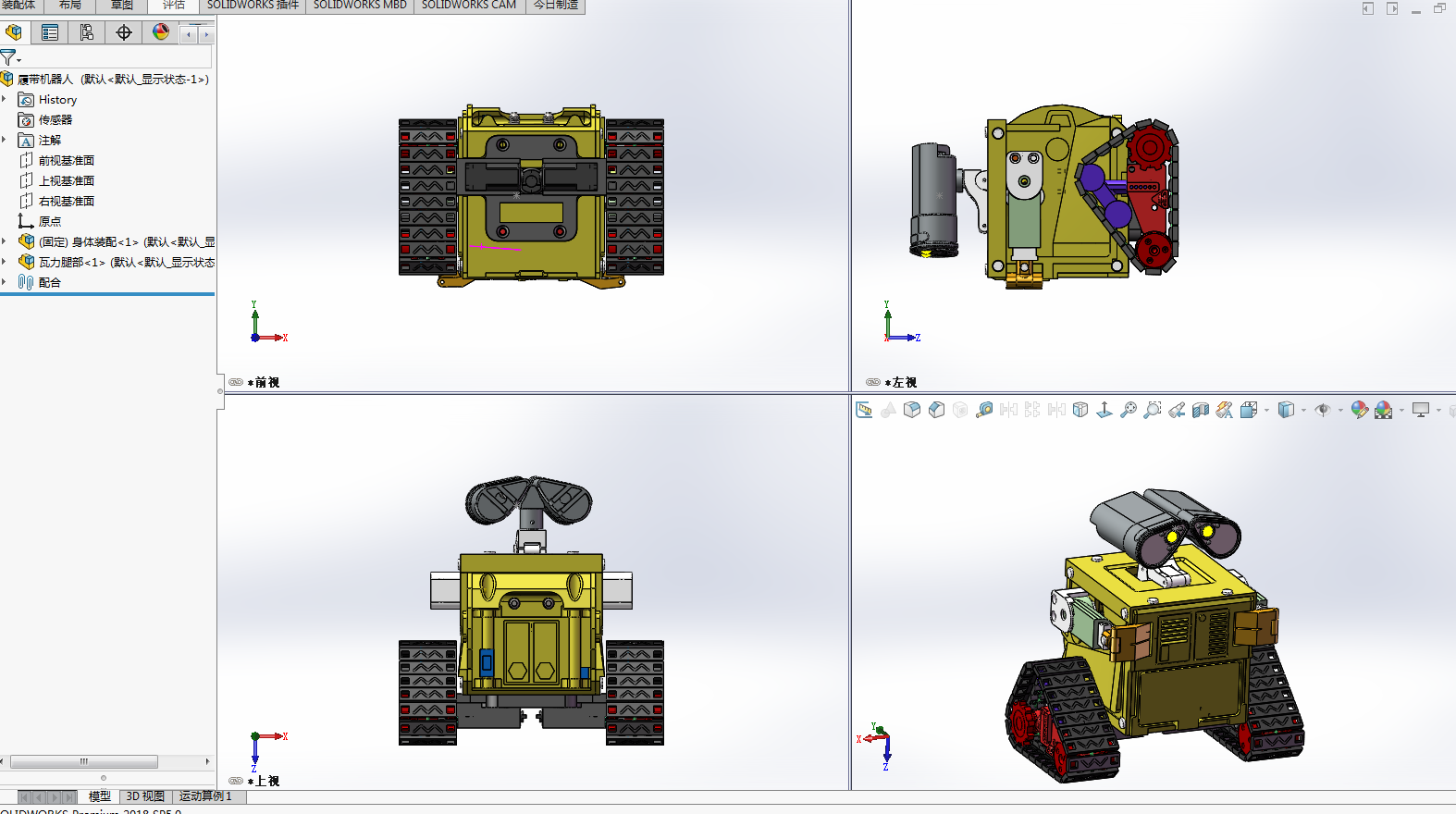Expand the History tree node
Screen dimensions: 1456x814
coord(5,99)
